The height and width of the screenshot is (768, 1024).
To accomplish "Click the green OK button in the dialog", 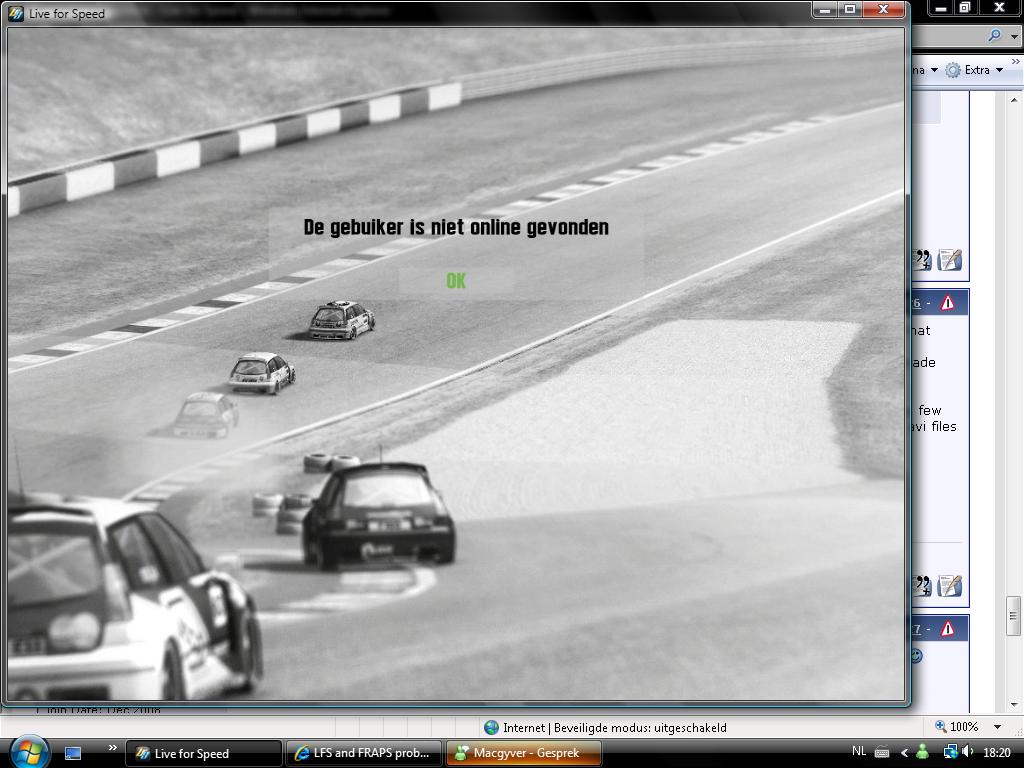I will click(x=456, y=281).
